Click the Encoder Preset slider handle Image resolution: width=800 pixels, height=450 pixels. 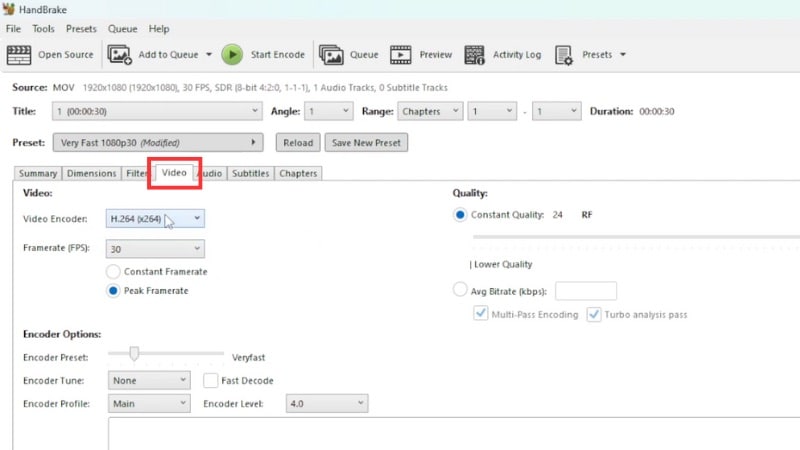[134, 354]
